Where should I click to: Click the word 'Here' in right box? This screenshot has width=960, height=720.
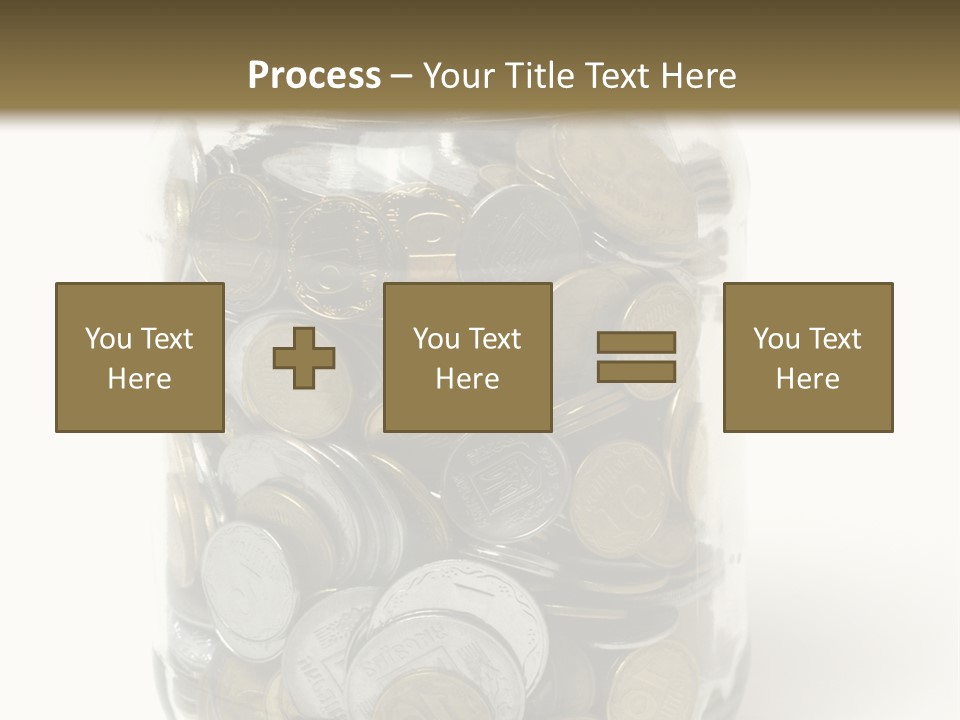pos(807,379)
